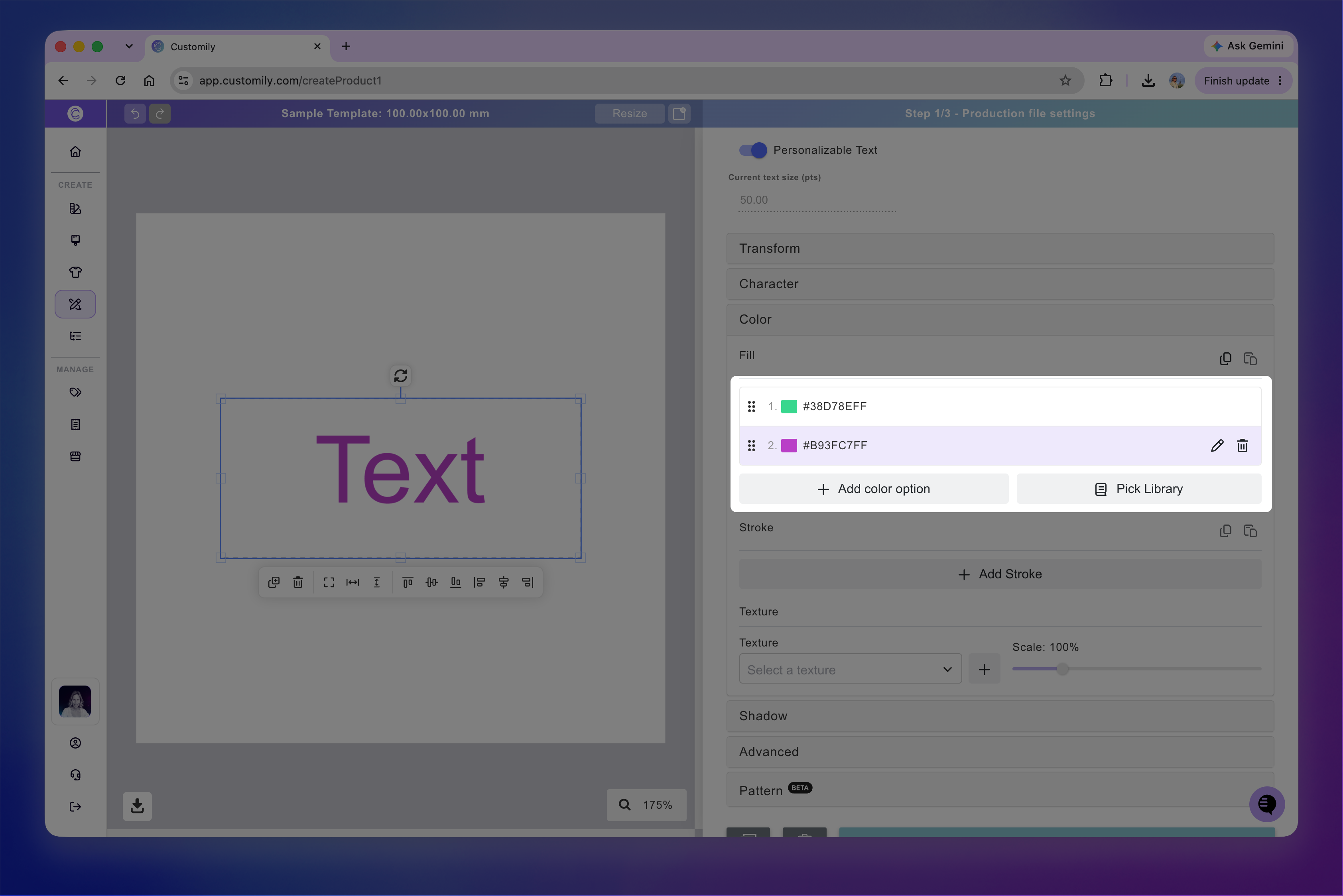Collapse the Color section

1000,319
